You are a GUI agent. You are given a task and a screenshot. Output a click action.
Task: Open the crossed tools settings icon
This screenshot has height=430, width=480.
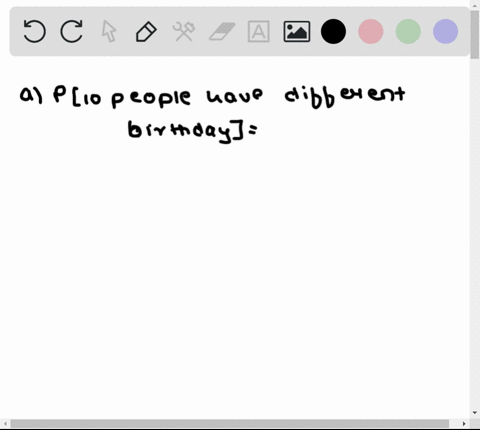click(184, 31)
